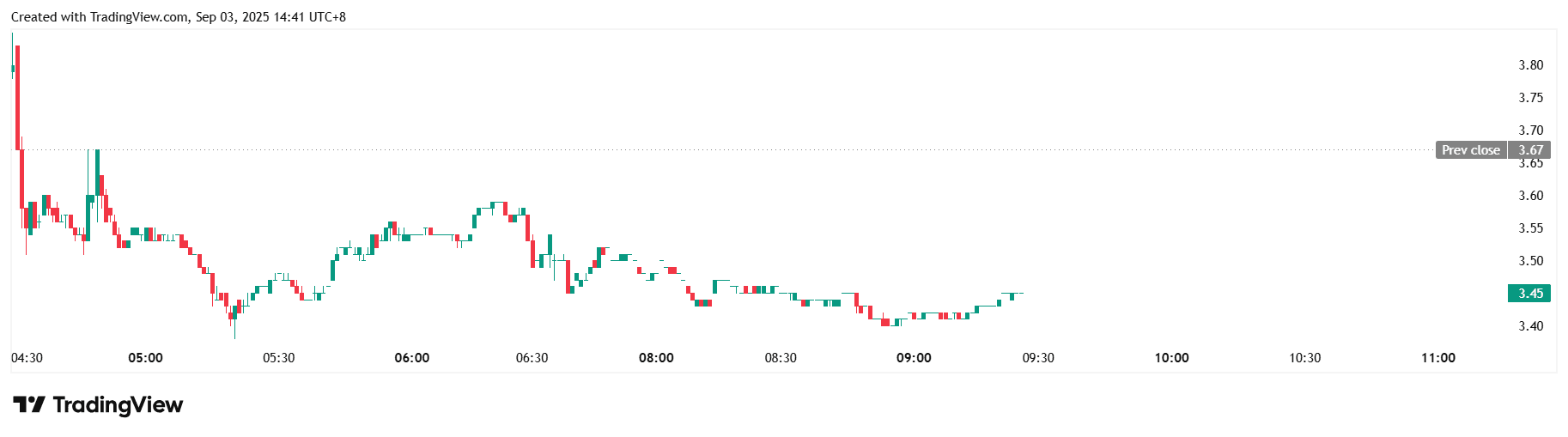
Task: Click the 05:00 time axis label
Action: tap(145, 358)
